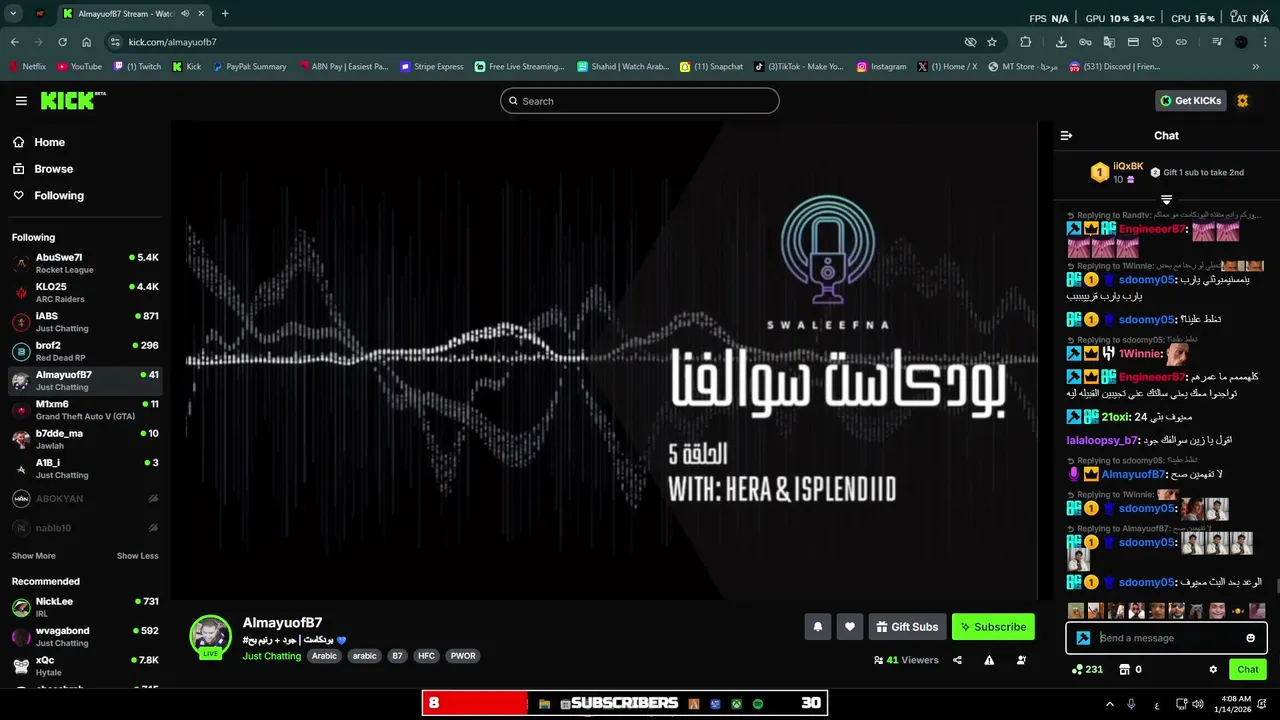Send message with the Chat button
This screenshot has height=720, width=1280.
point(1248,669)
